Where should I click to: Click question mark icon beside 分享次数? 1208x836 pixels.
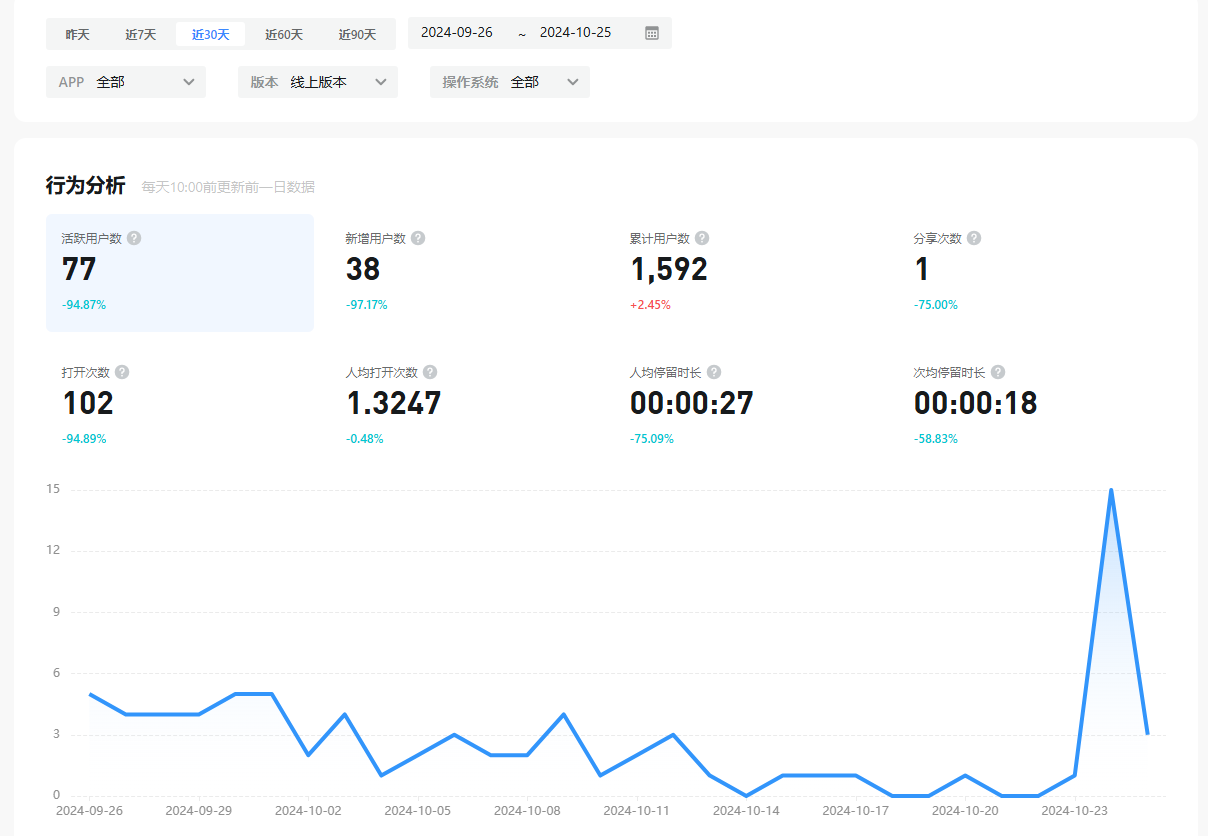coord(974,238)
